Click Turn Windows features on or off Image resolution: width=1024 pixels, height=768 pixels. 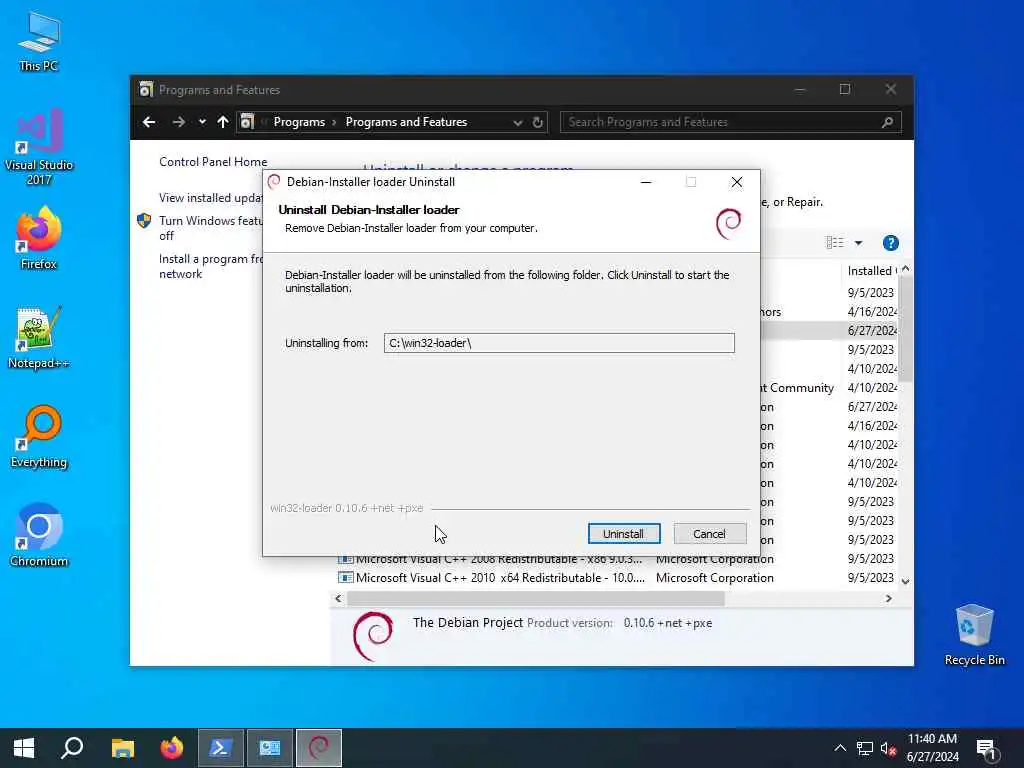[210, 228]
